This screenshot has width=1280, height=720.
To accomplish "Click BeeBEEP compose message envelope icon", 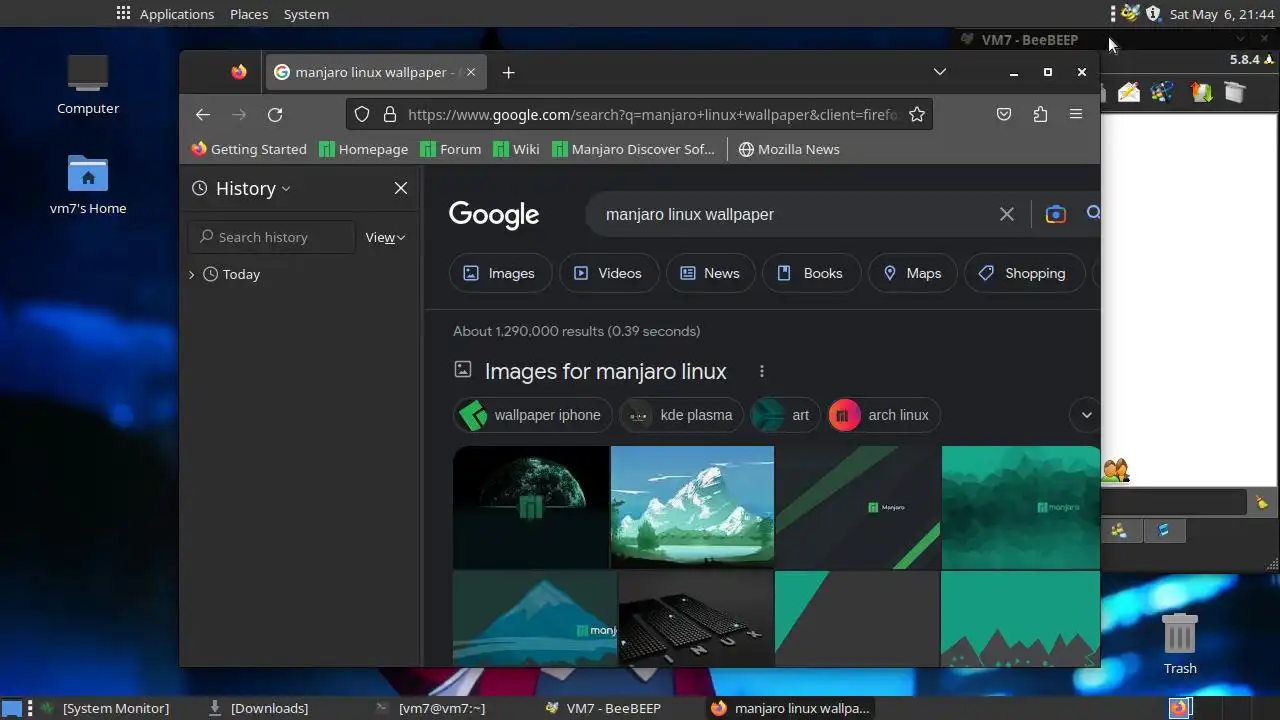I will point(1129,93).
